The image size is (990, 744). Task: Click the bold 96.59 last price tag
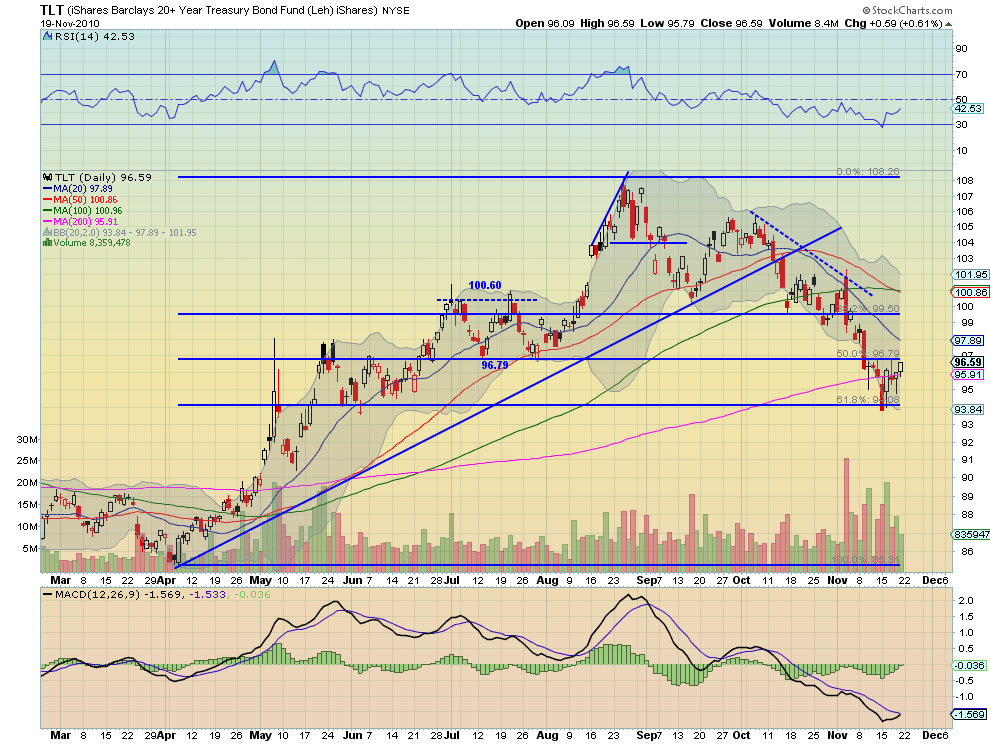968,362
